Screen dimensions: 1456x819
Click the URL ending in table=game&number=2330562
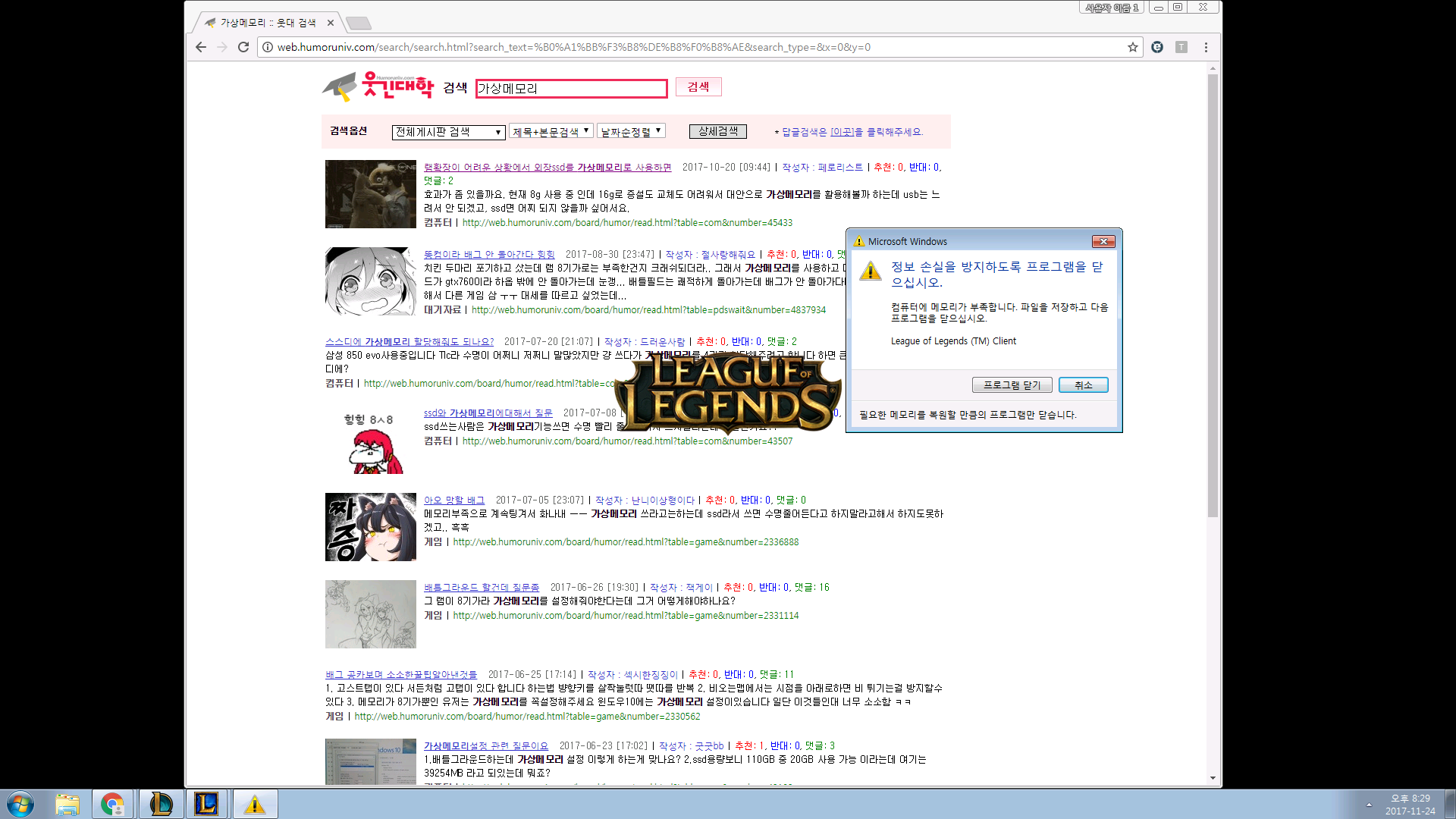point(527,717)
